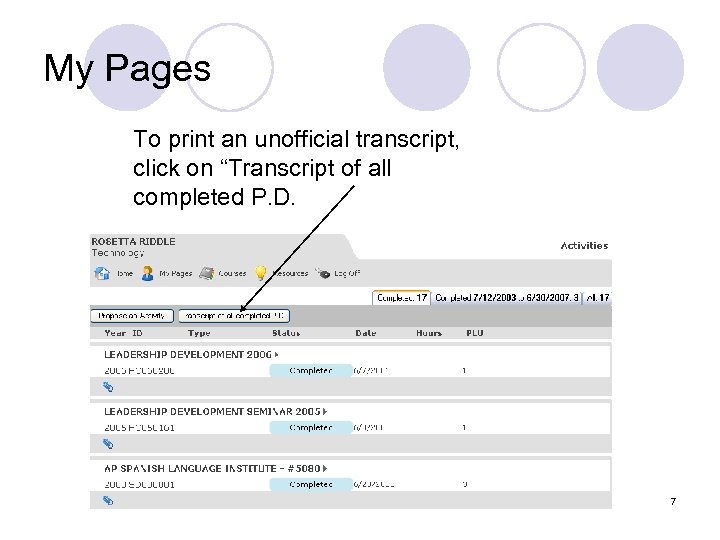Open Leadership Development 2006 activity title
The height and width of the screenshot is (540, 720).
tap(188, 354)
